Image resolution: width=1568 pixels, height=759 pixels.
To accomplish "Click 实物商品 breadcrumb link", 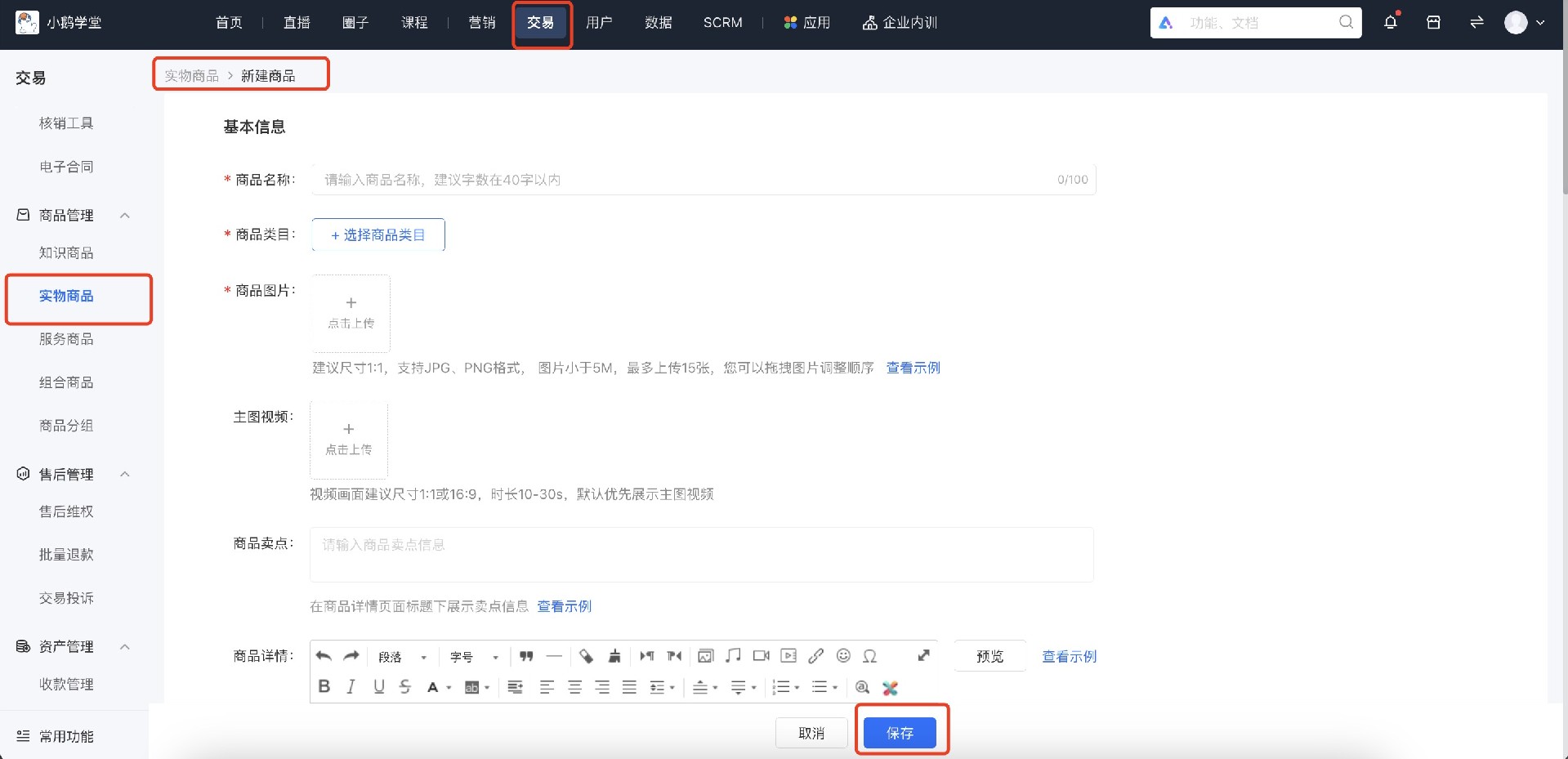I will 192,76.
